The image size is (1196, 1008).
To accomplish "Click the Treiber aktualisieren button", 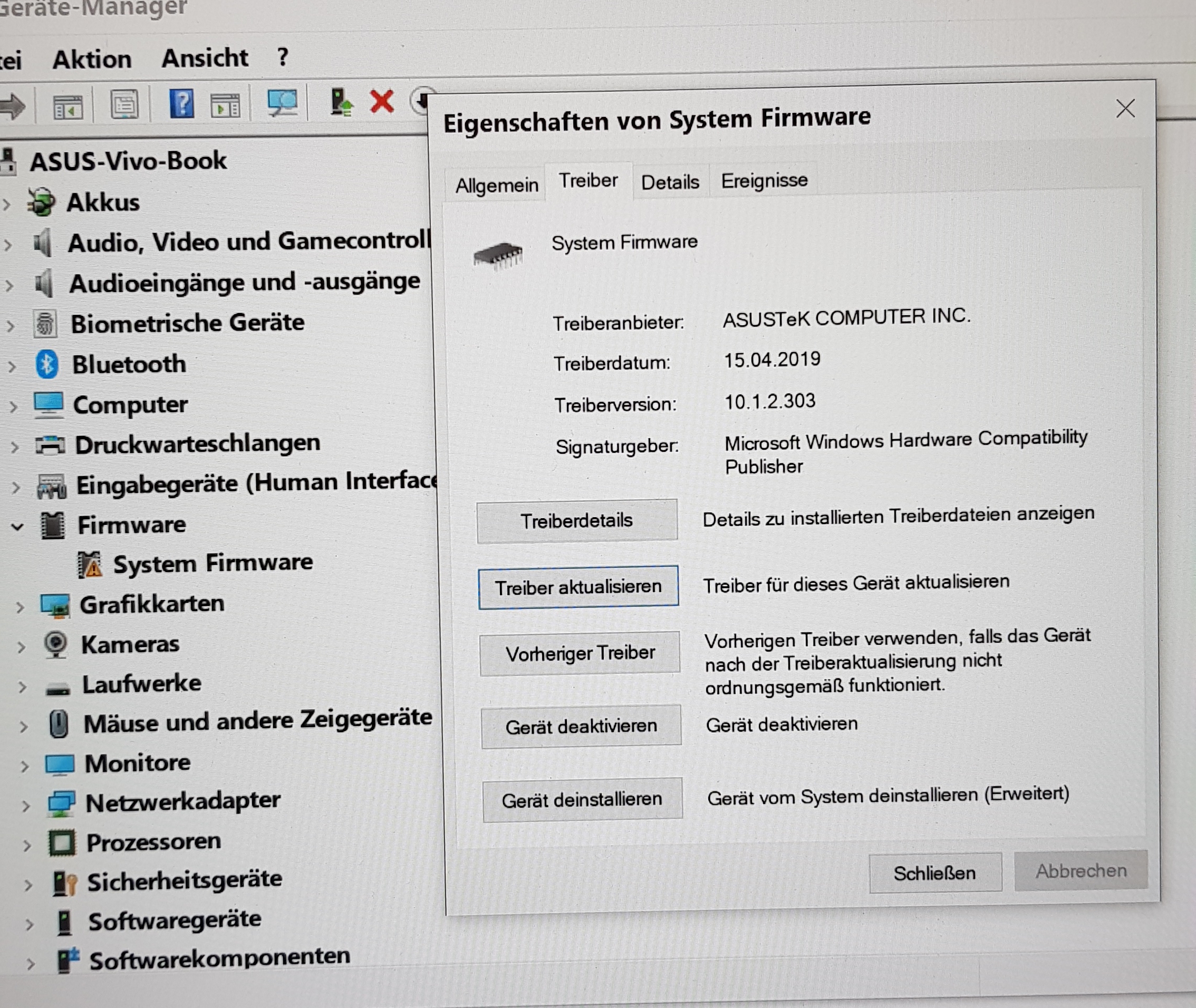I will (578, 587).
